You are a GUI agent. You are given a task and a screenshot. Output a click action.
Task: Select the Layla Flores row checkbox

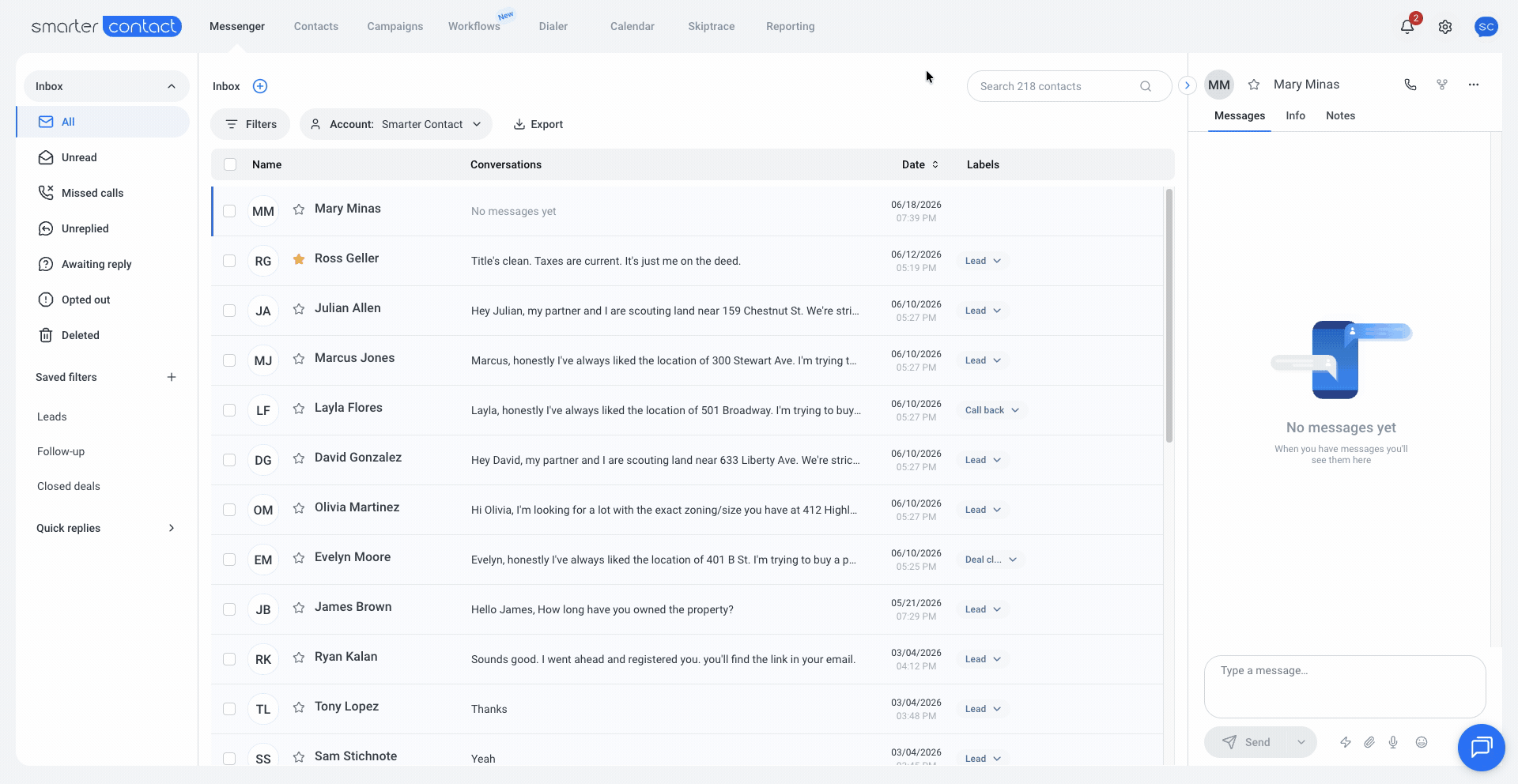(x=229, y=410)
